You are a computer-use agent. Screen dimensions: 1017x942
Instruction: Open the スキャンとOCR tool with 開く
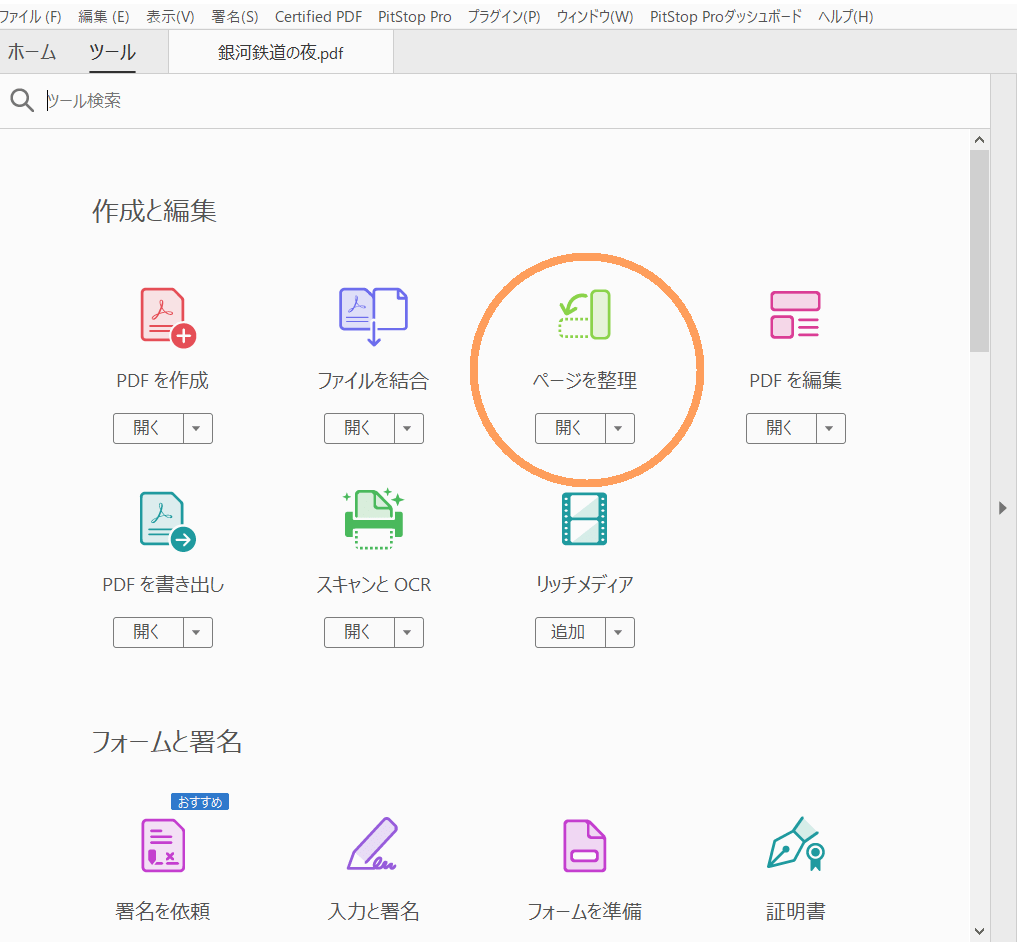[359, 633]
